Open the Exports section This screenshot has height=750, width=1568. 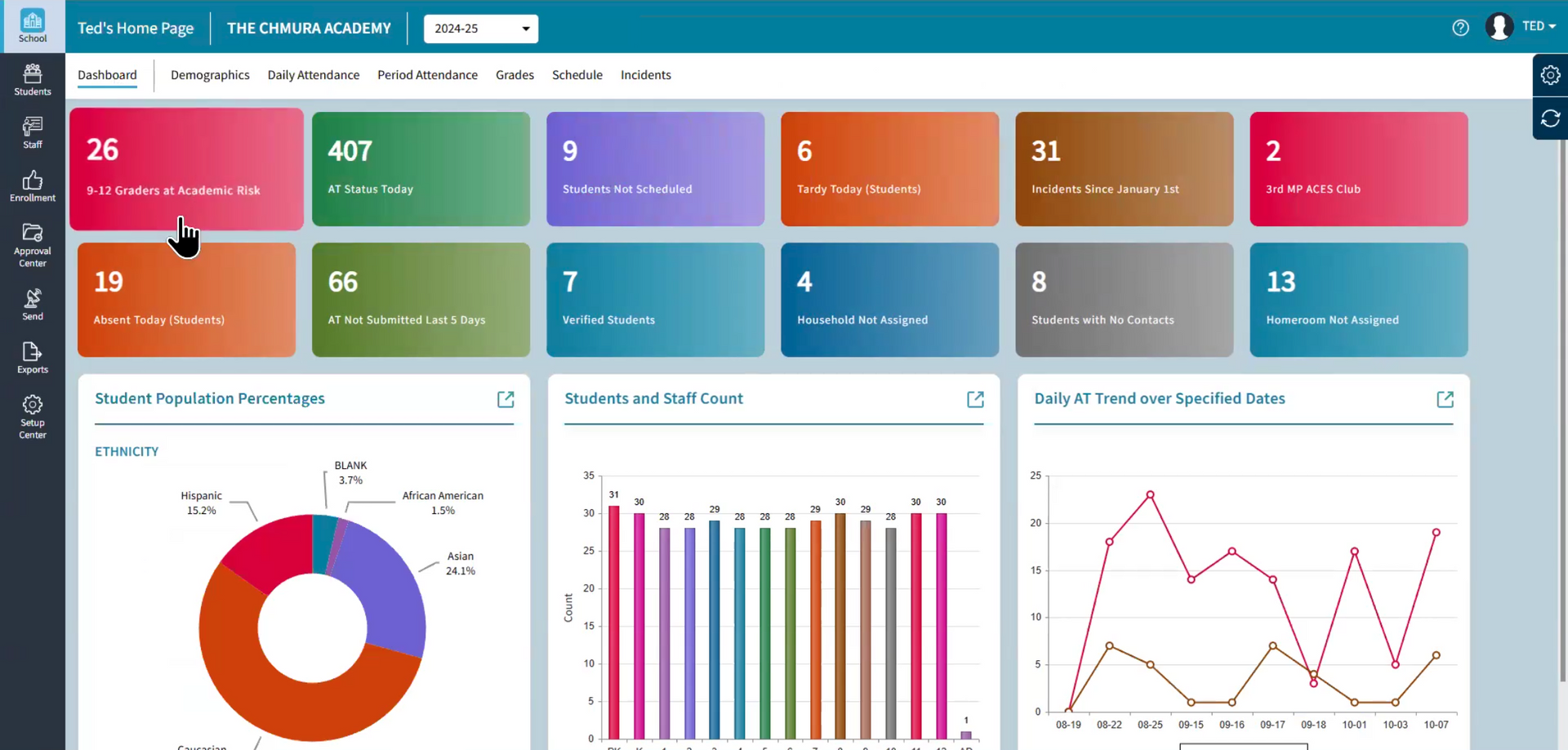point(33,358)
